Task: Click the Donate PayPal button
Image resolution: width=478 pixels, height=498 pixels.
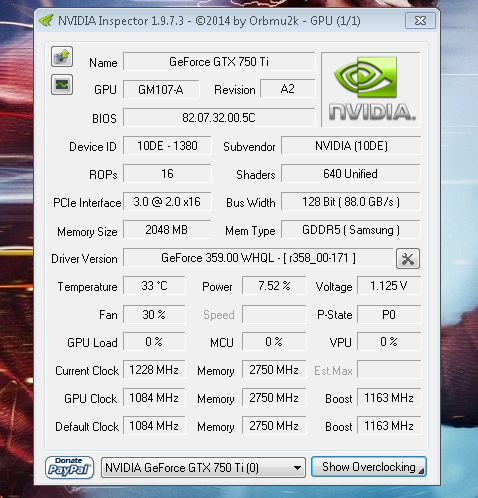Action: 69,467
